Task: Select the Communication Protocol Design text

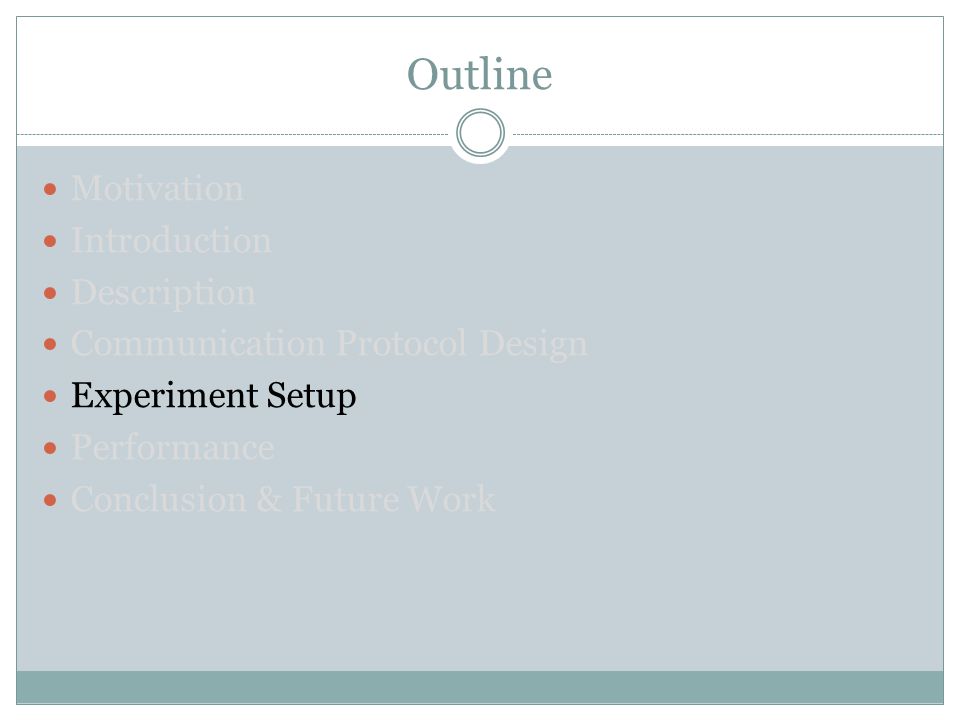Action: 329,344
